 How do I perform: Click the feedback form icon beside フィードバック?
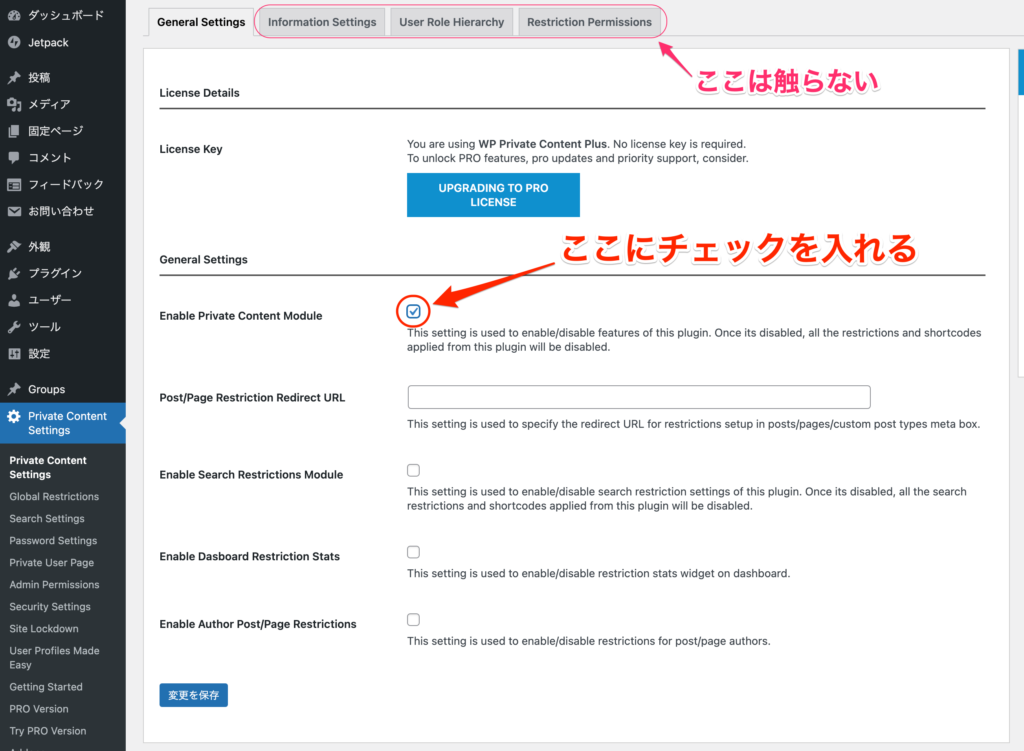tap(14, 185)
